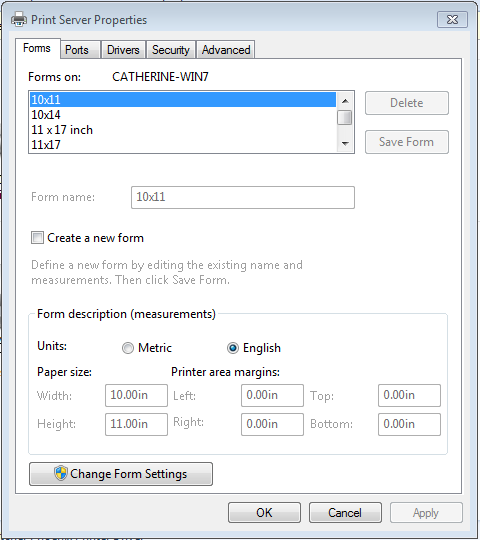Select the English units radio button

233,348
